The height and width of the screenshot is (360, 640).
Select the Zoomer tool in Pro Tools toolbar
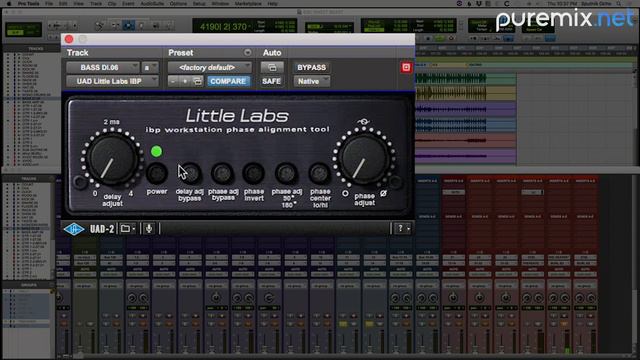point(100,26)
